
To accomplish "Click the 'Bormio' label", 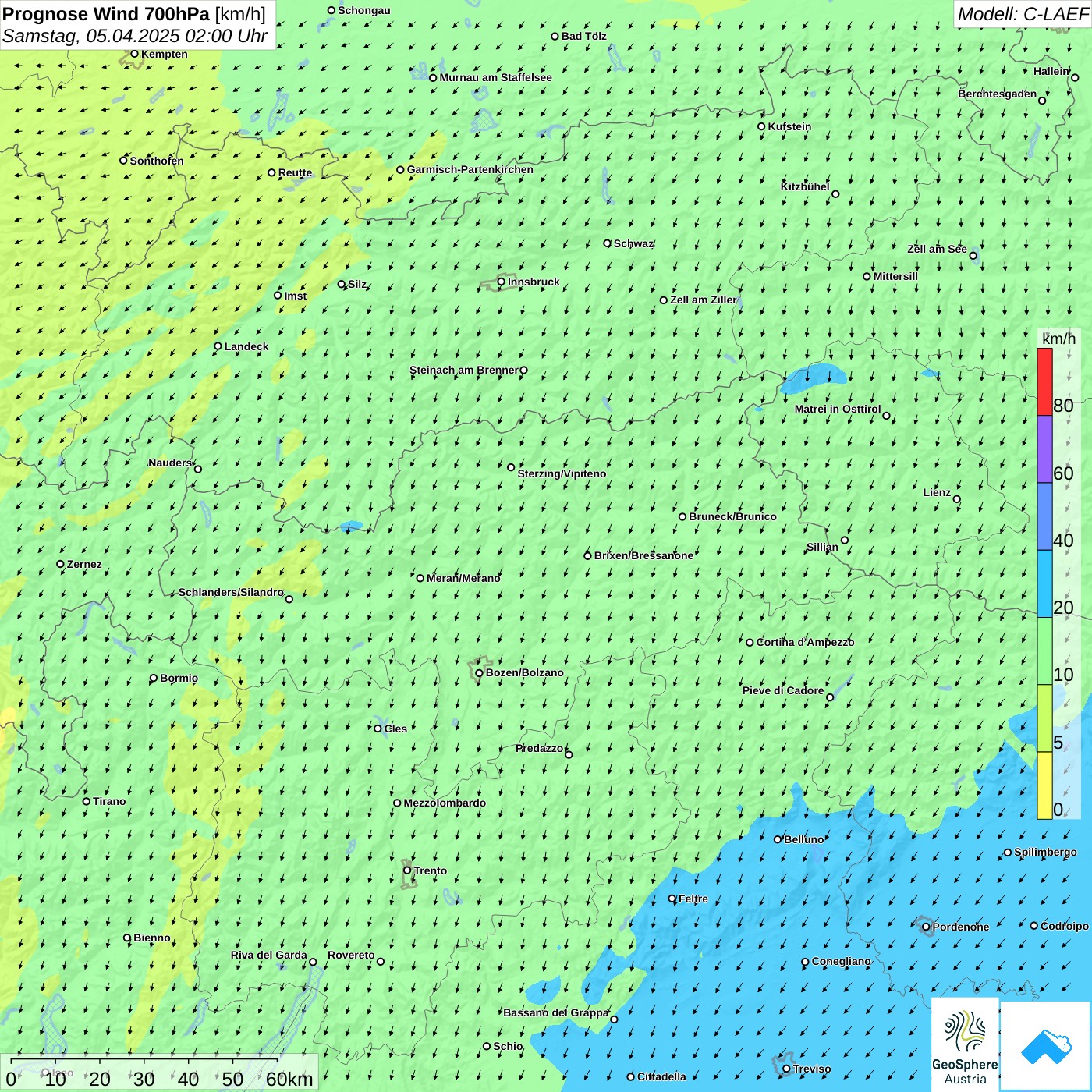I will pos(179,678).
